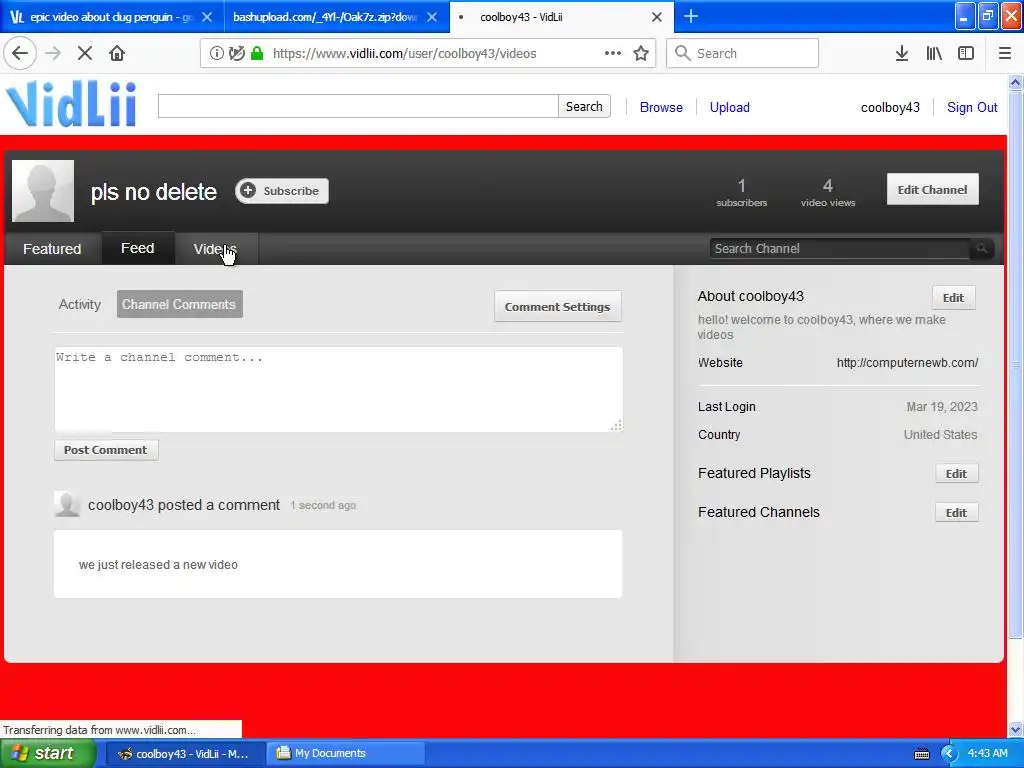
Task: Bookmark this page with the star icon
Action: coord(641,53)
